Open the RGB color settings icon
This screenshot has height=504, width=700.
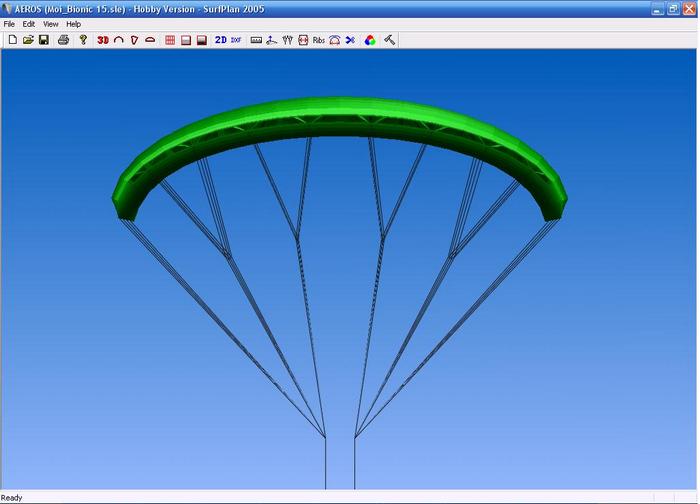370,40
